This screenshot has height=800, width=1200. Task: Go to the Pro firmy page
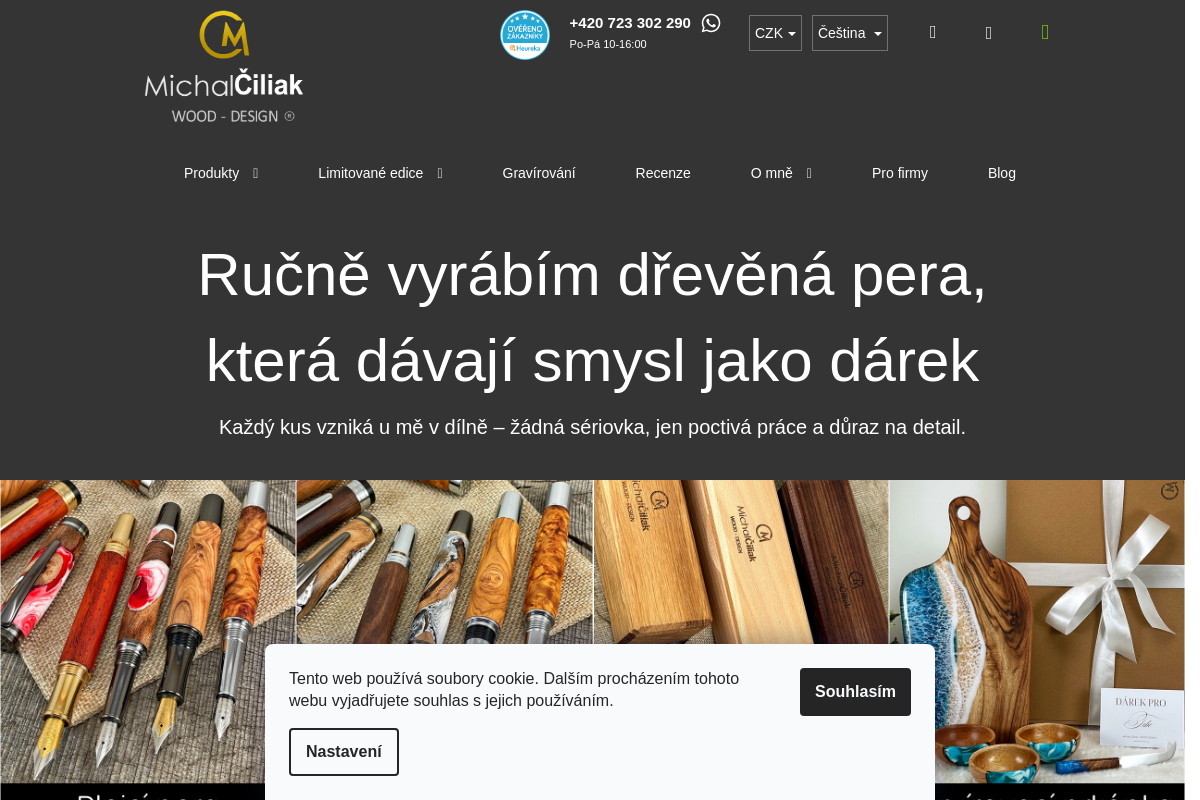pos(900,173)
